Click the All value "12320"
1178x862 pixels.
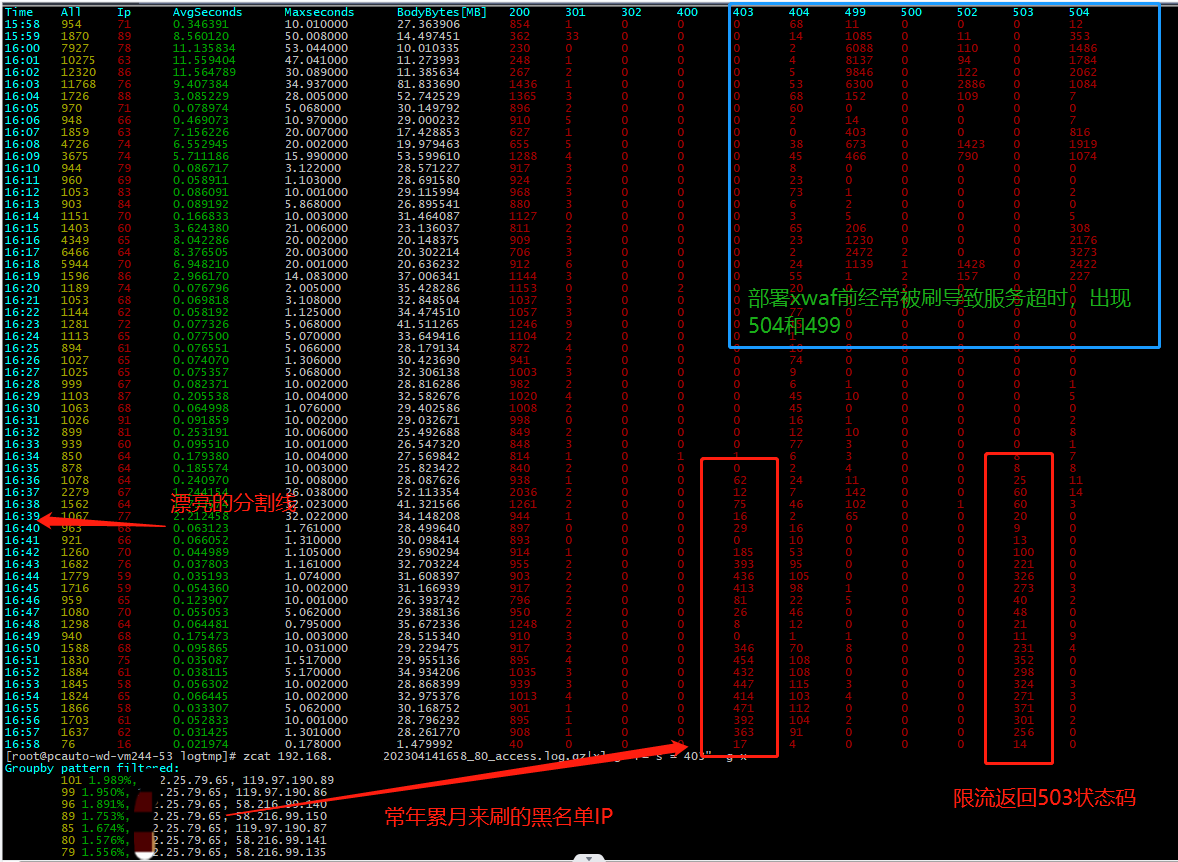[x=78, y=72]
